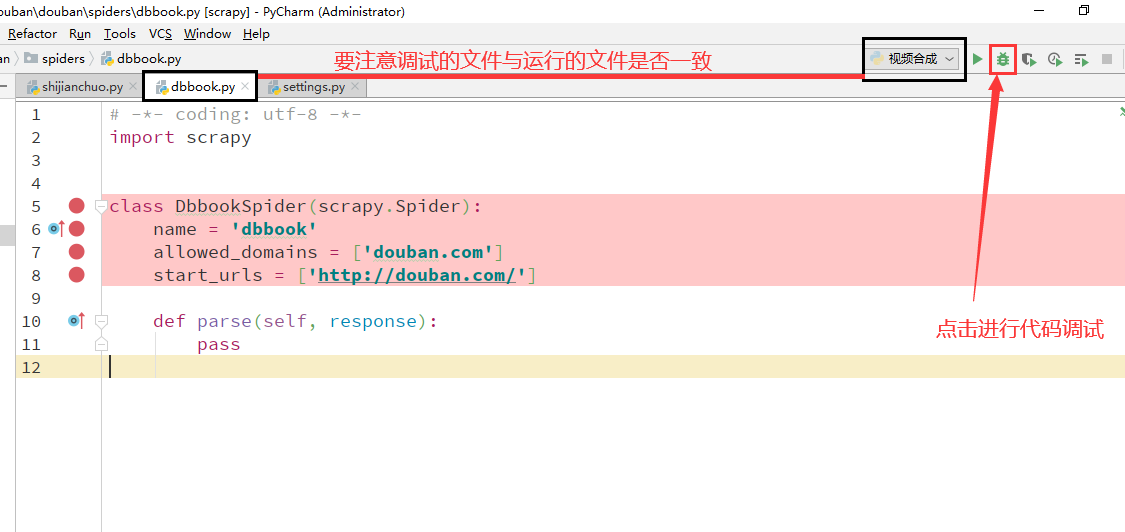Click the pass statement on line 11
1125x532 pixels.
point(219,345)
